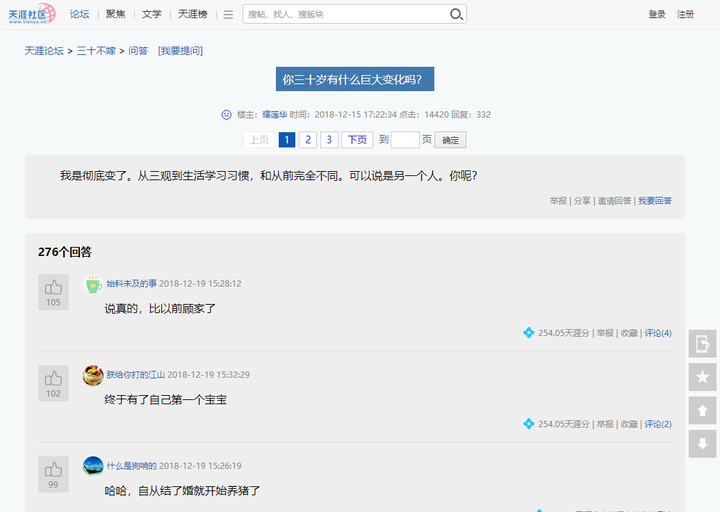The image size is (720, 512).
Task: Click answer text 说真的，比以前顾家了
Action: pos(160,309)
